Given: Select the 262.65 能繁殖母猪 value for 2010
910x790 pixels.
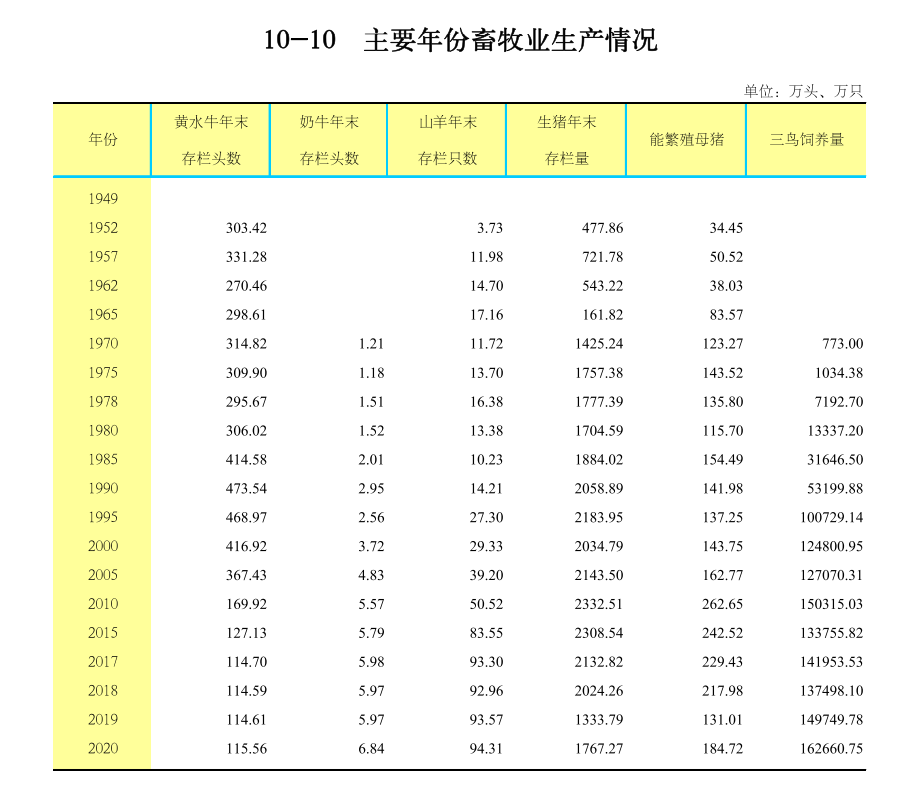Looking at the screenshot, I should (723, 604).
